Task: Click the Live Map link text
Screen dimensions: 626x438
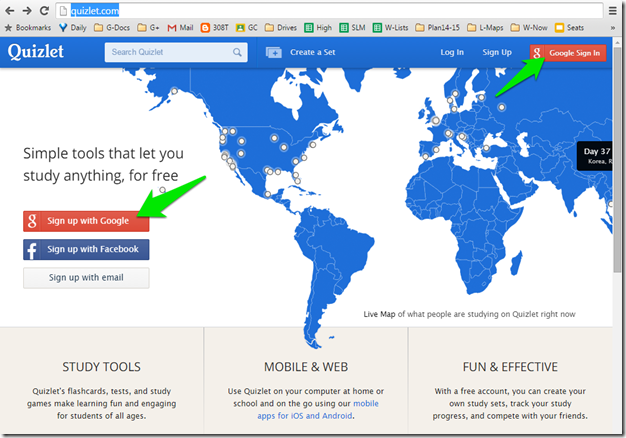Action: click(x=379, y=314)
